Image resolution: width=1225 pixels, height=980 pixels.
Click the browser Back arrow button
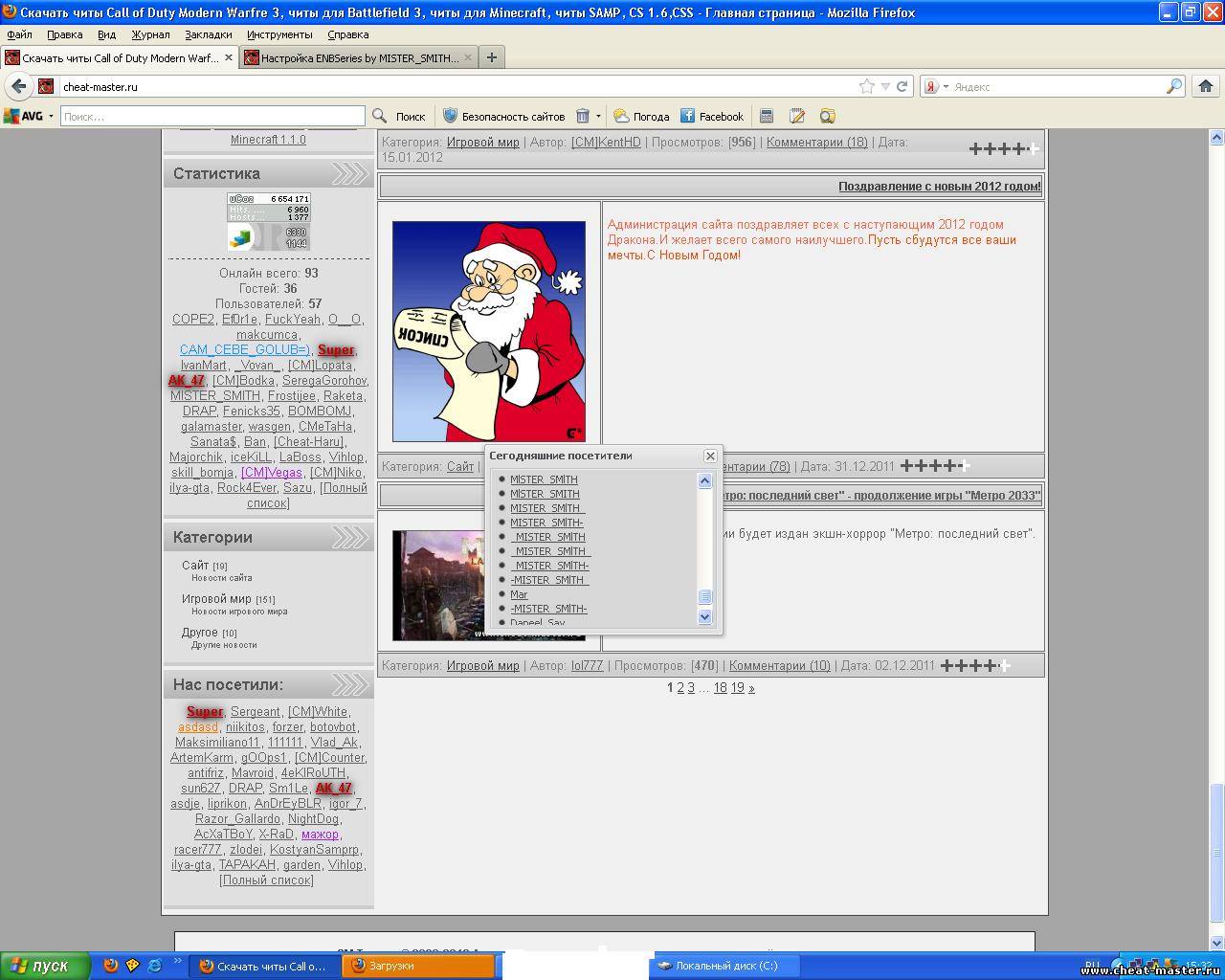click(18, 86)
